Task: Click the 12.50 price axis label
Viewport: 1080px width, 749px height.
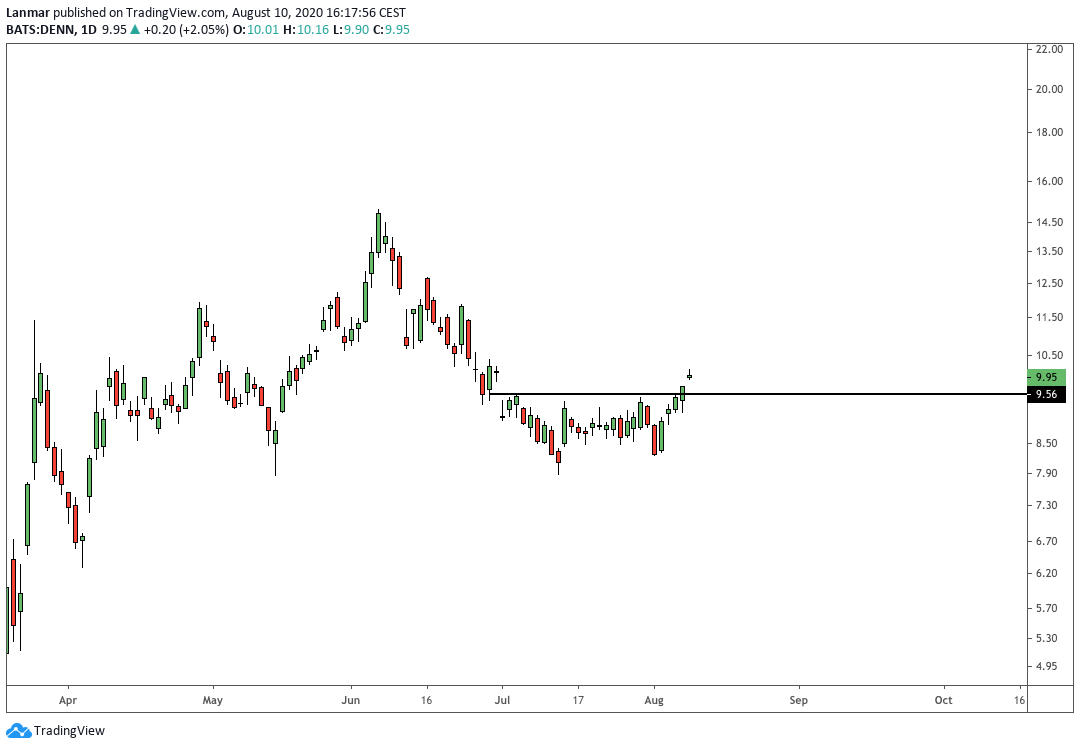Action: pyautogui.click(x=1048, y=283)
